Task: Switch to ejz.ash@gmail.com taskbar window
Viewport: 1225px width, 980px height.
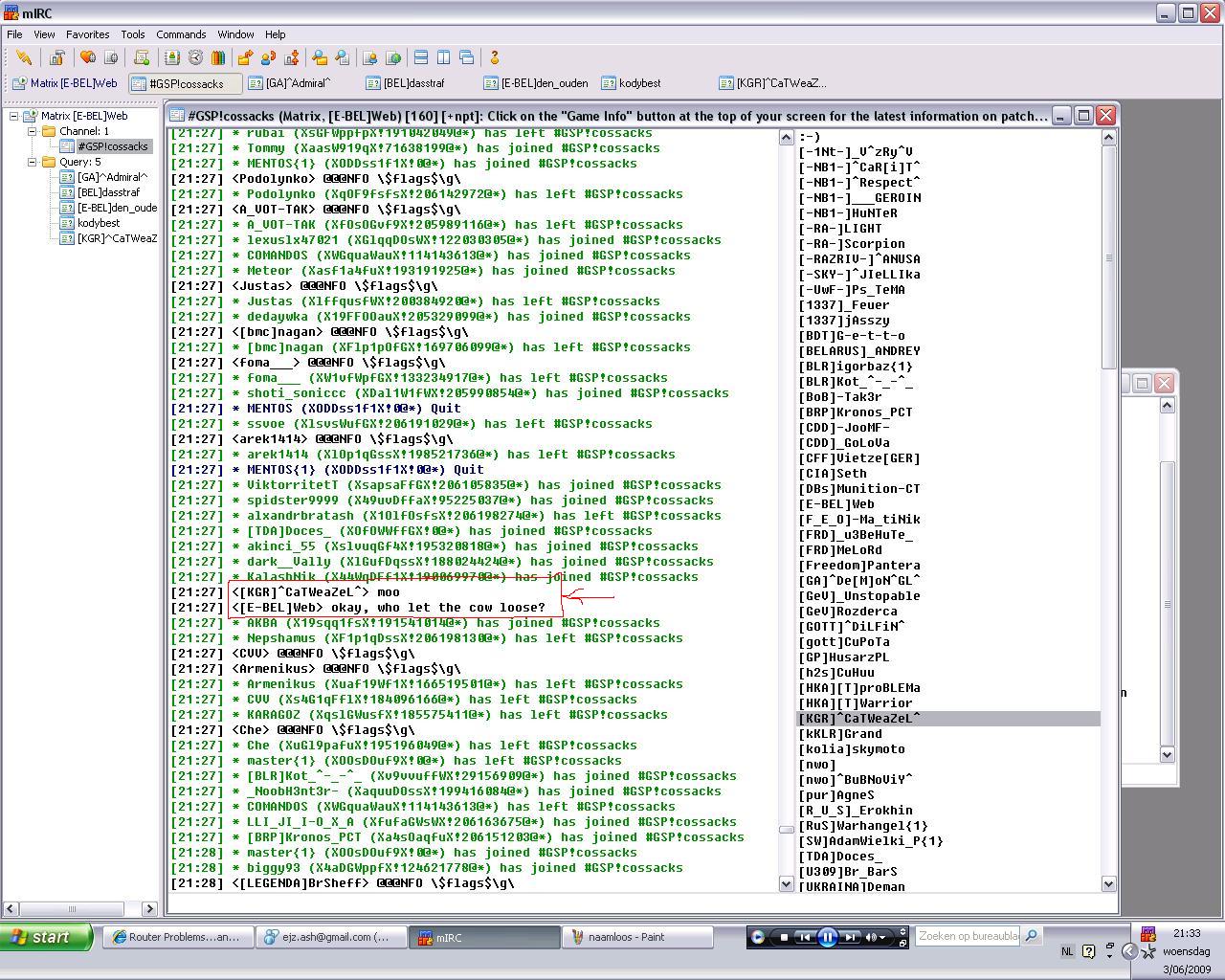Action: (331, 937)
